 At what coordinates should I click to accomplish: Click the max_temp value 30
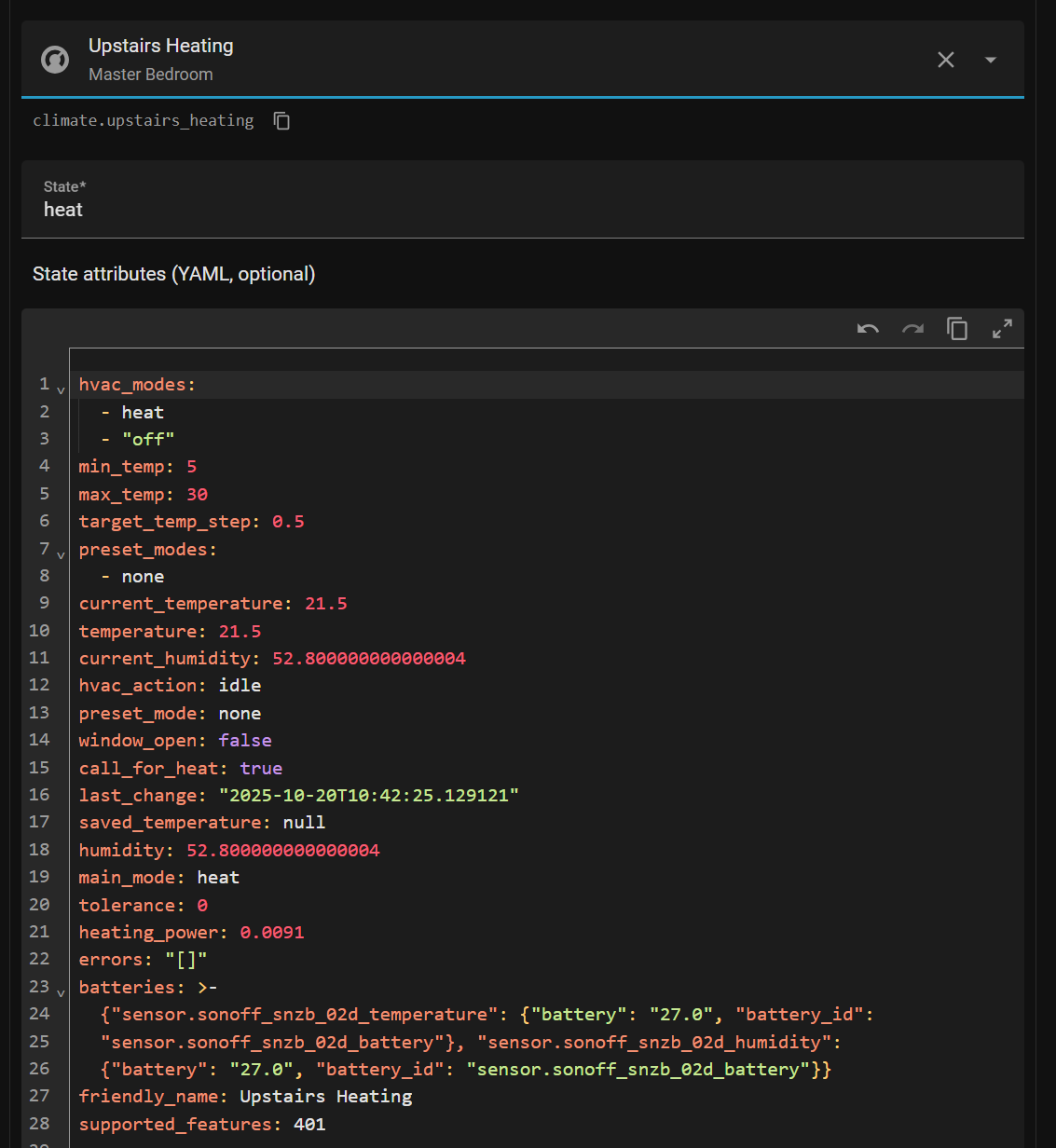197,495
